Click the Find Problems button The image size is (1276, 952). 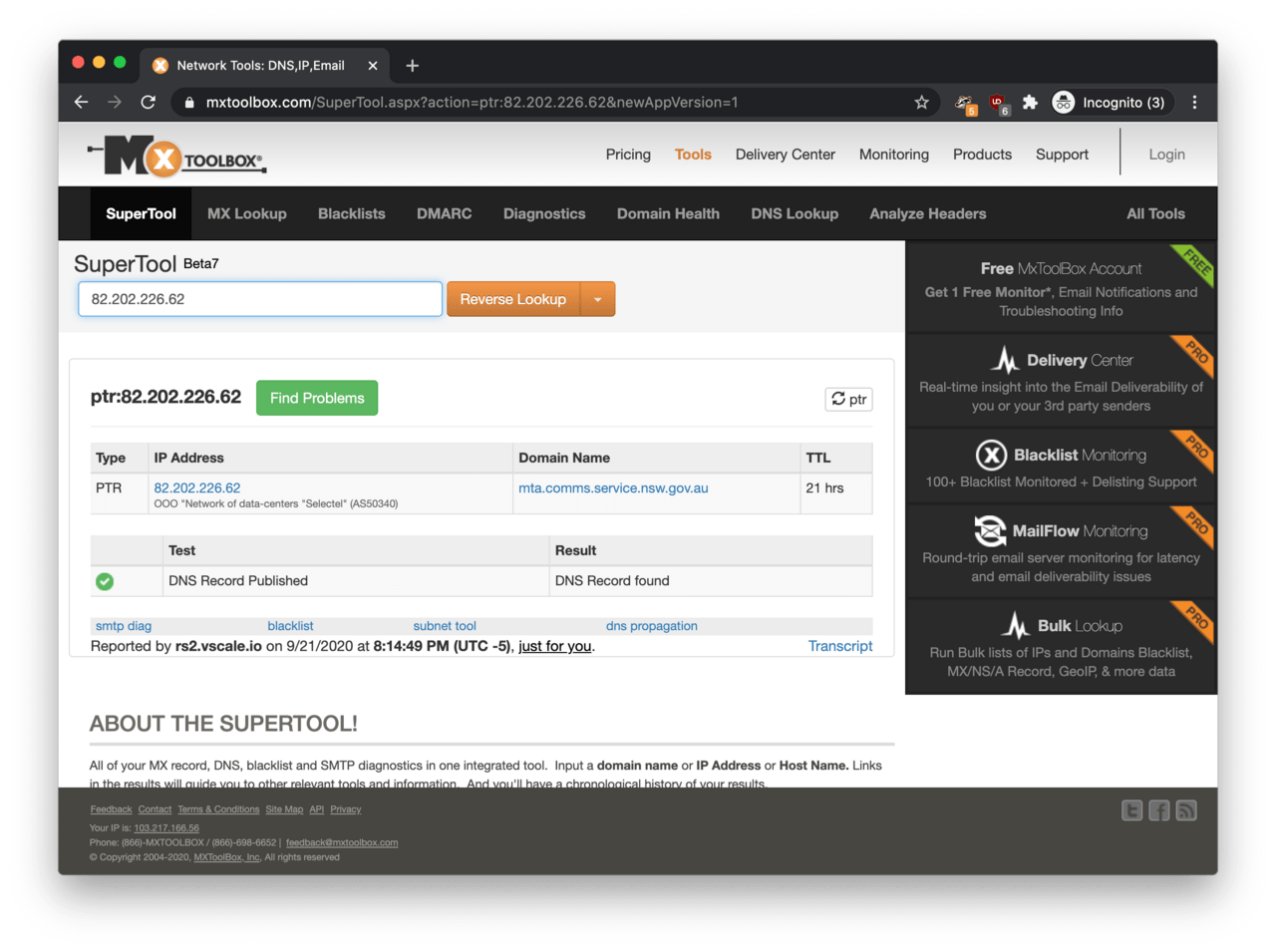(x=317, y=398)
